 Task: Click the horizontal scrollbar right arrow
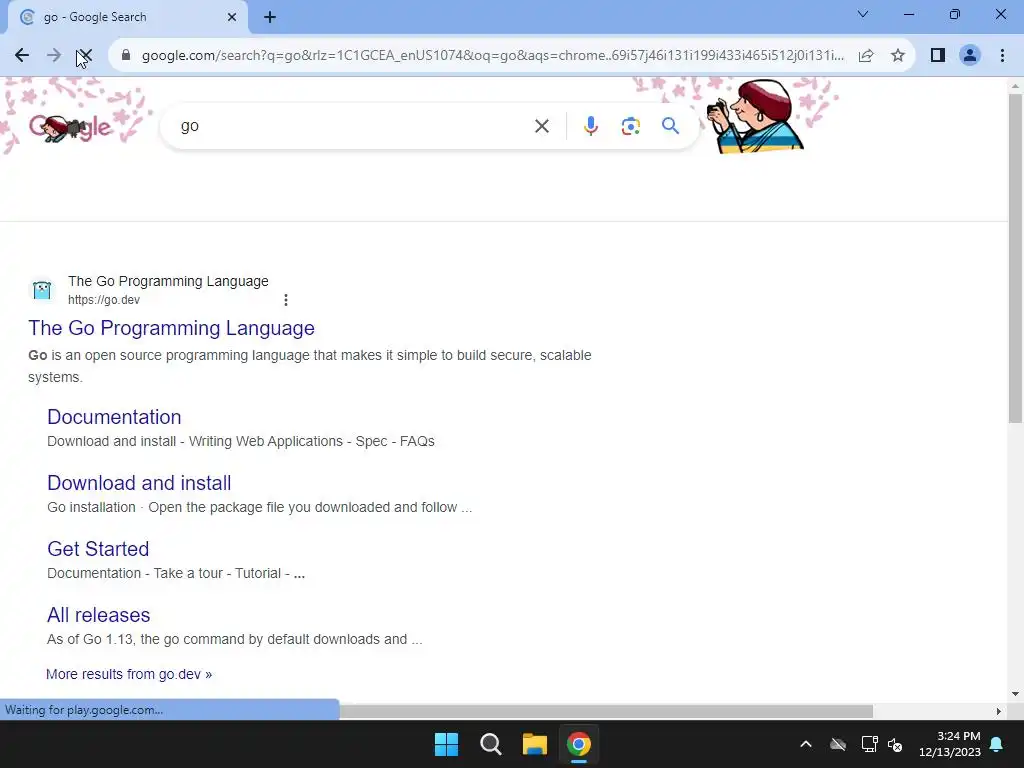pyautogui.click(x=999, y=711)
